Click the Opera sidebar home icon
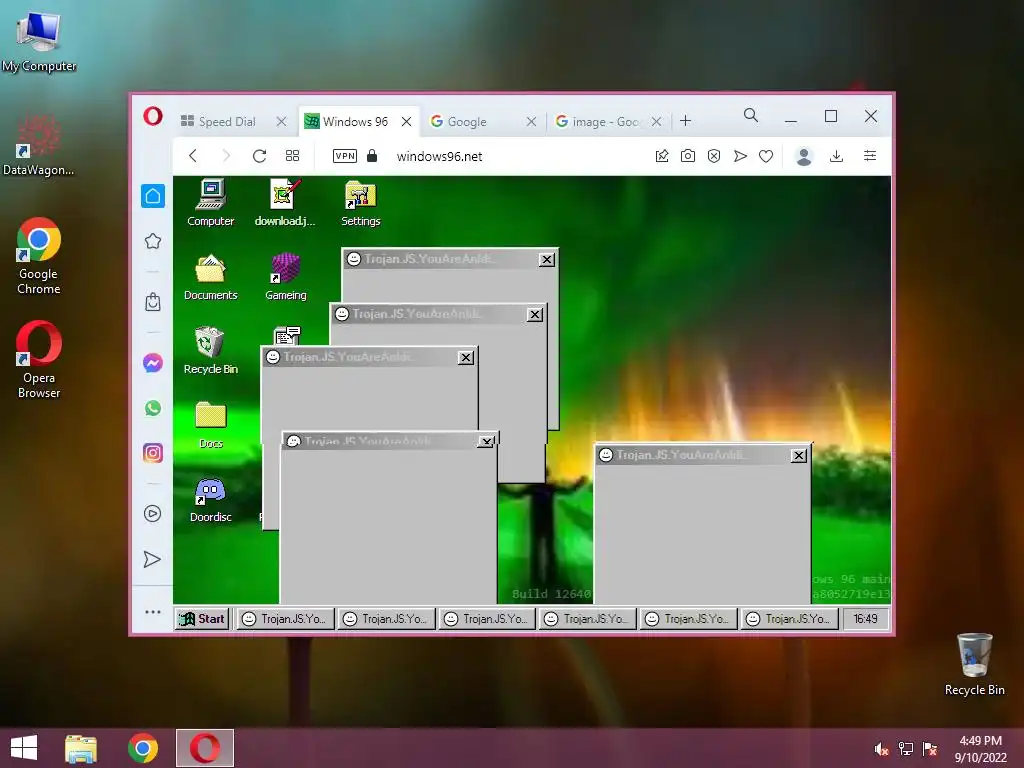Image resolution: width=1024 pixels, height=768 pixels. click(x=153, y=196)
